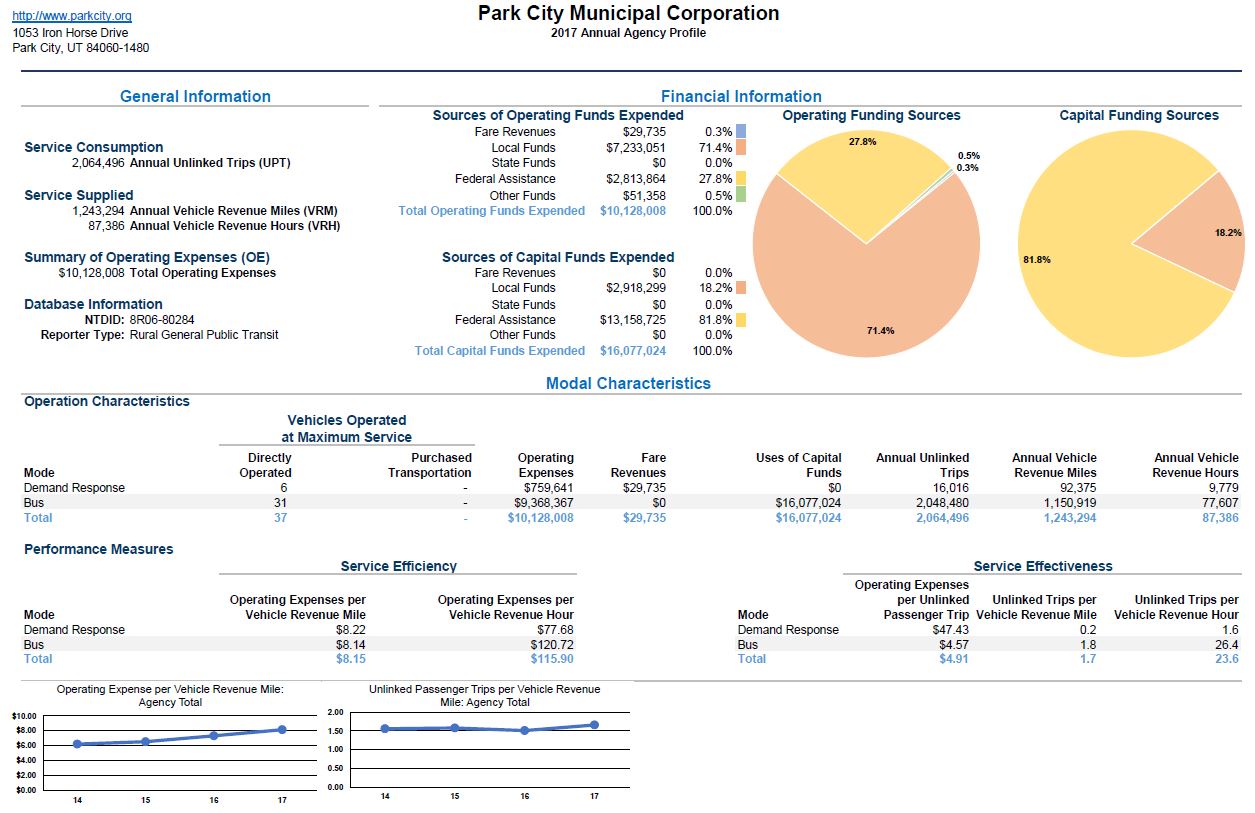Viewport: 1255px width, 813px height.
Task: Click the "General Information" heading
Action: (195, 96)
